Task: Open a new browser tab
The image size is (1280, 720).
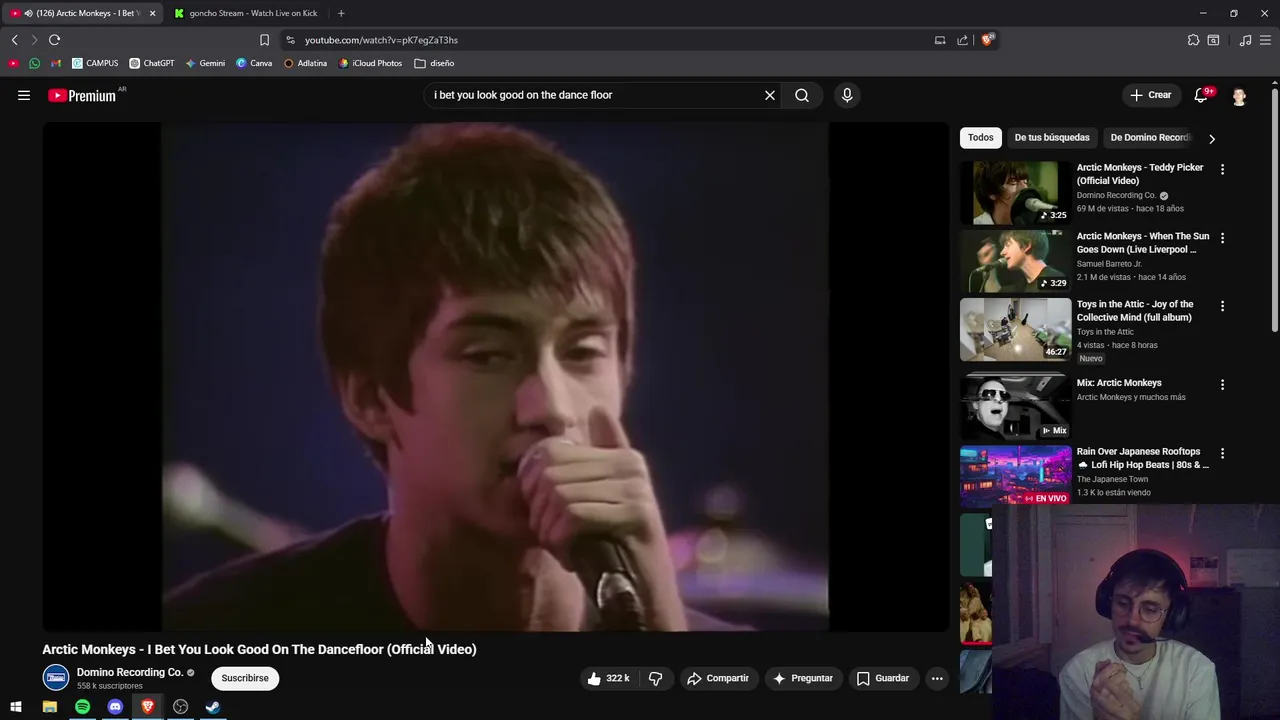Action: coord(341,13)
